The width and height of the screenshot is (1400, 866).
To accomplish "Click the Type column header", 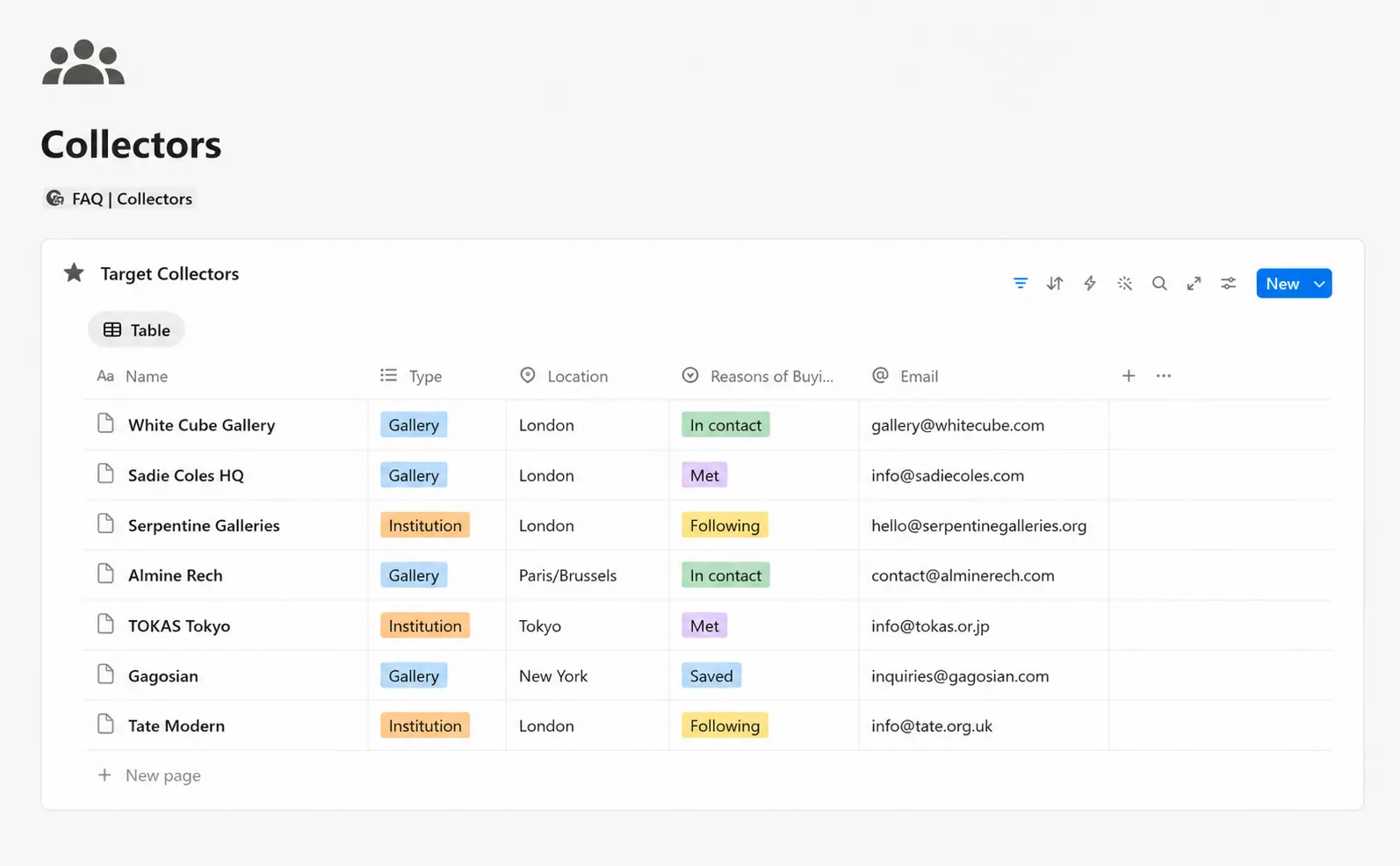I will tap(411, 376).
